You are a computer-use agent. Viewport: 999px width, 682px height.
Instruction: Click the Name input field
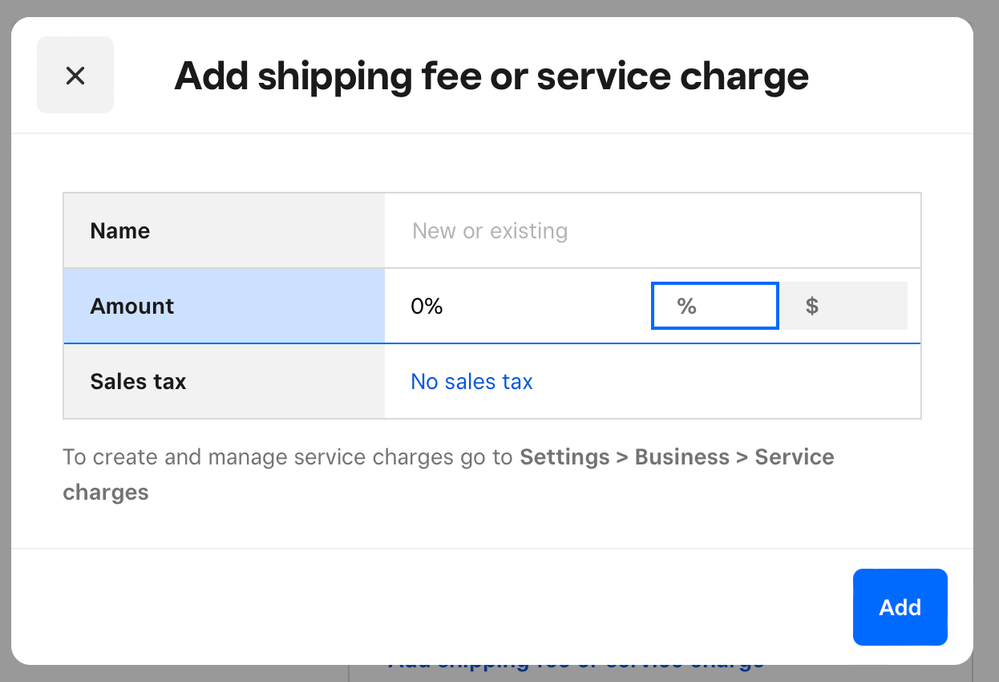click(x=650, y=231)
